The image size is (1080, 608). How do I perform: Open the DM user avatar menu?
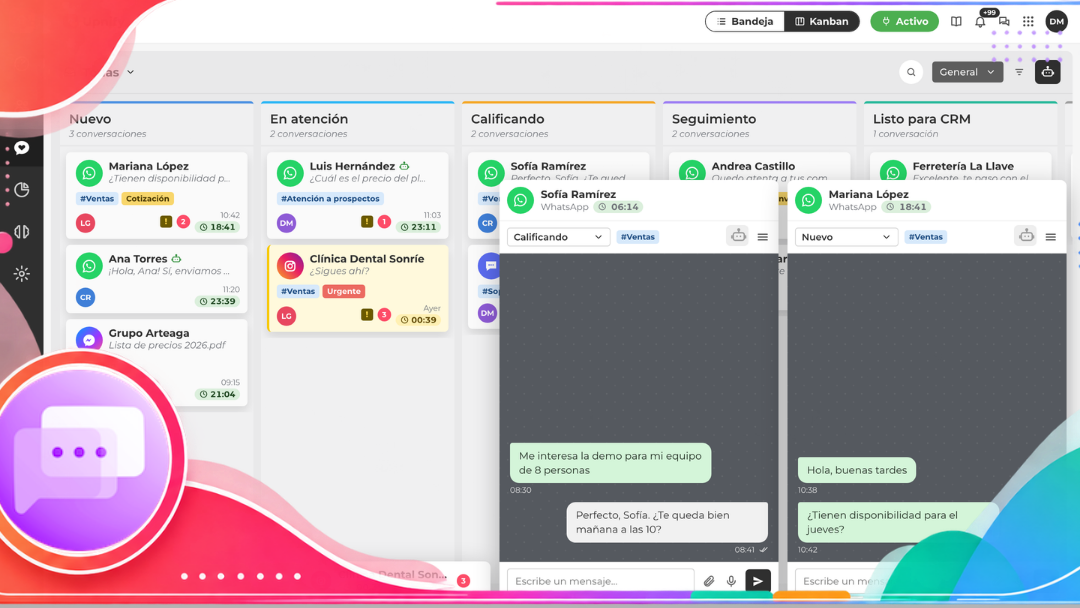point(1057,21)
